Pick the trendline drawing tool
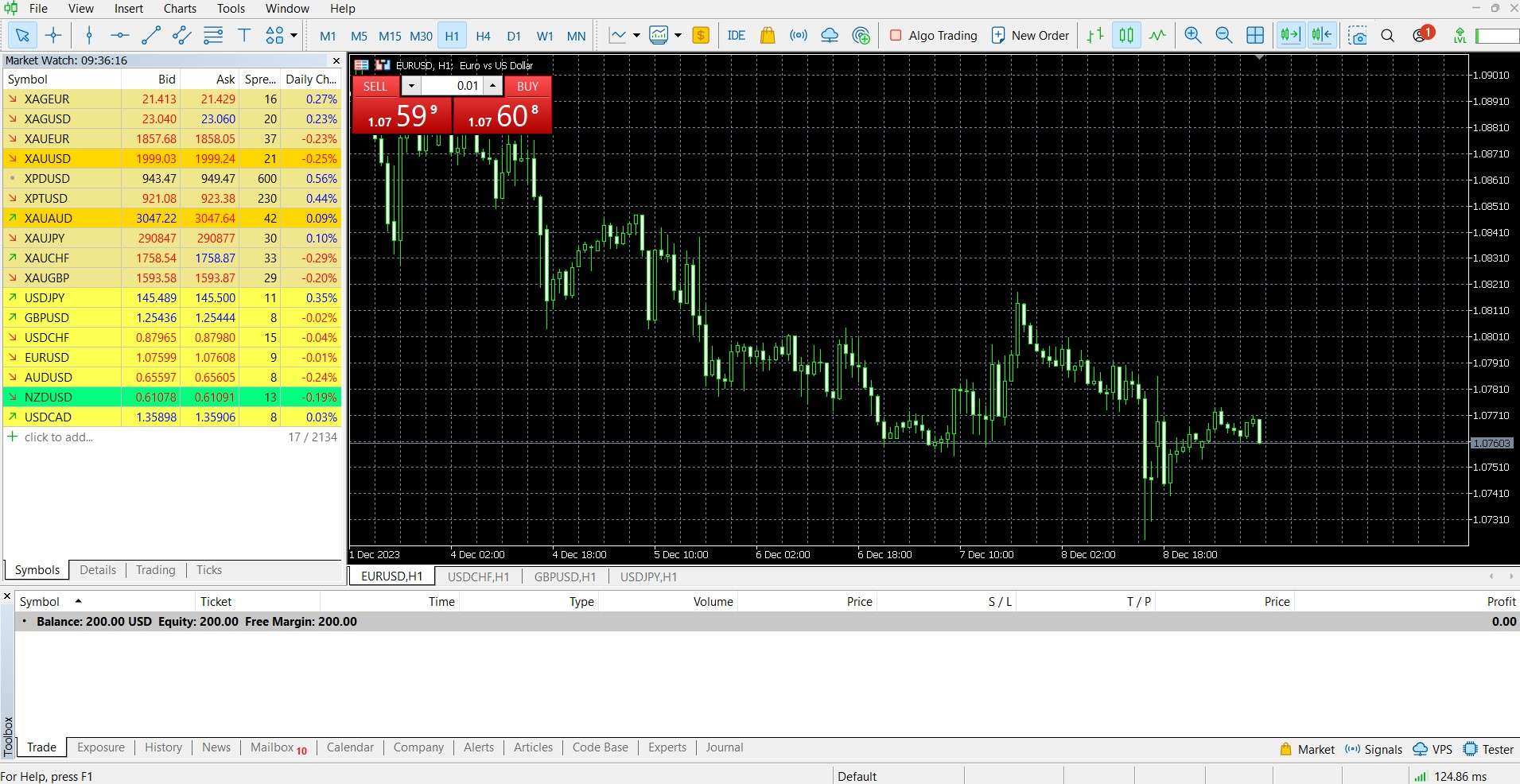This screenshot has width=1520, height=784. point(150,35)
